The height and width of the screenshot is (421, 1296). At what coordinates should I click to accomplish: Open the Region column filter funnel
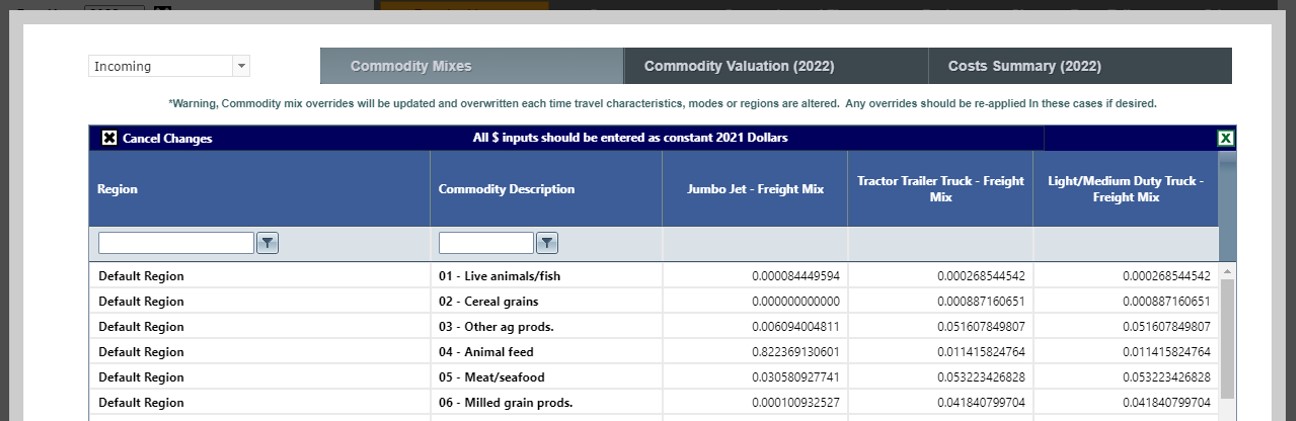pos(267,243)
